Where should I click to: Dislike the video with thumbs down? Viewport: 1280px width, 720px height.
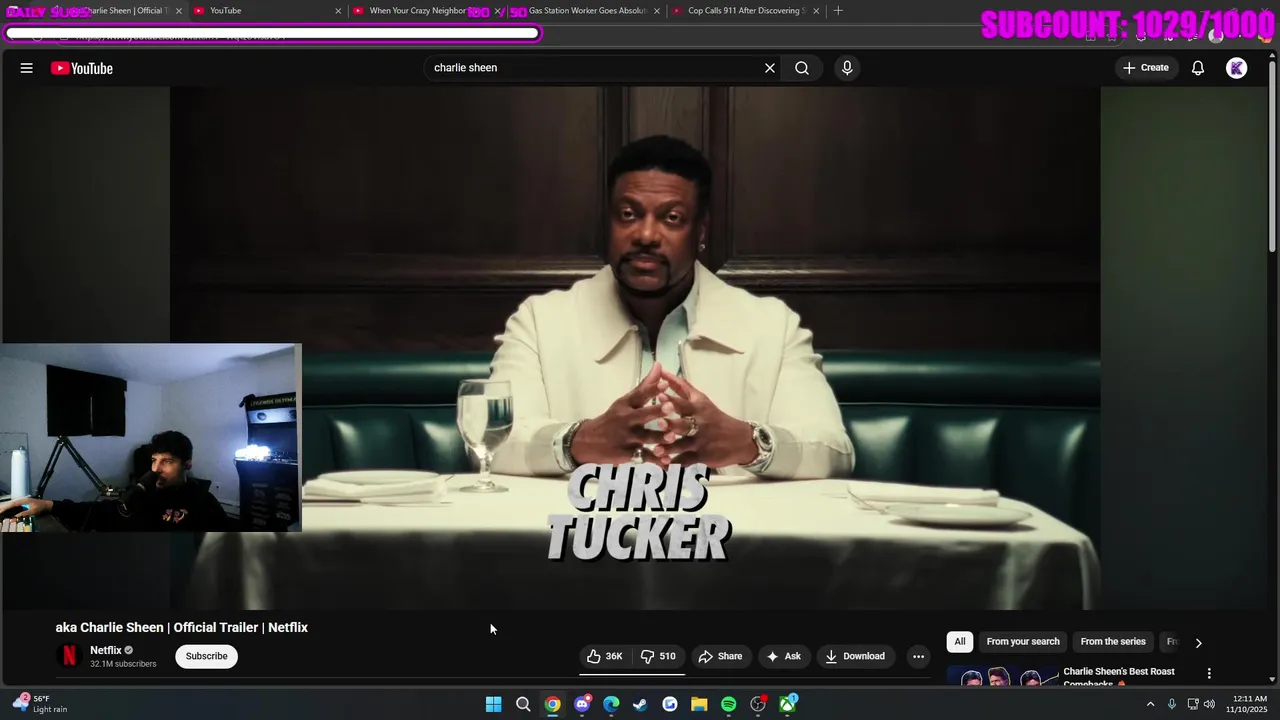click(x=658, y=656)
